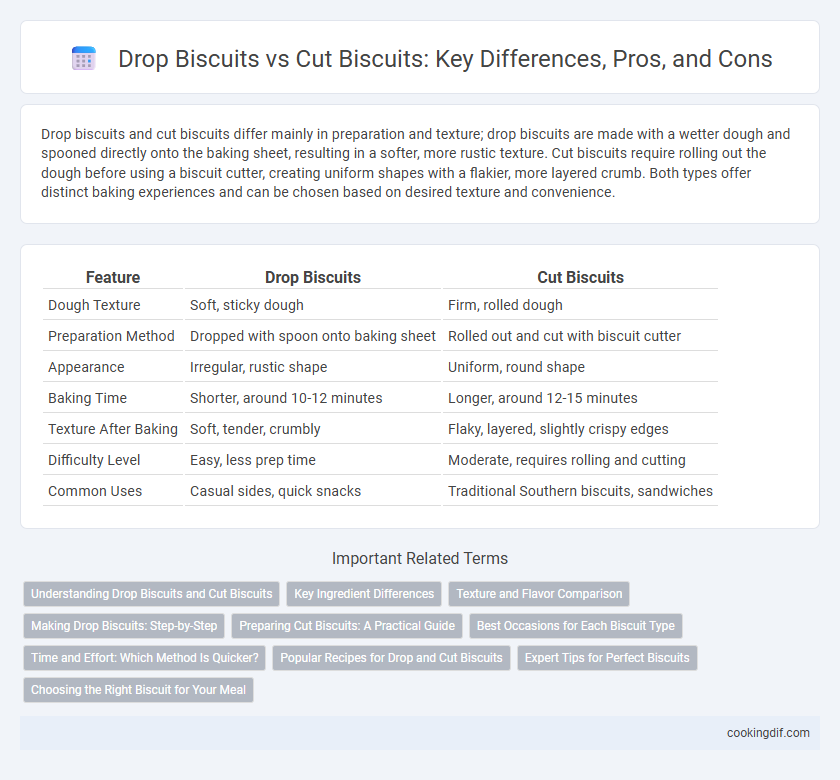Screen dimensions: 840x780
Task: Click the calendar icon beside the title
Action: point(84,58)
